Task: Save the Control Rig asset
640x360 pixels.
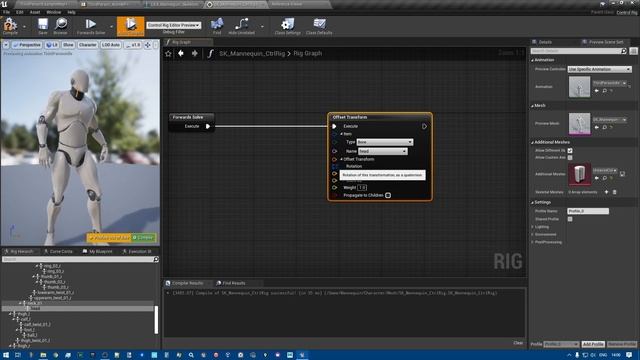Action: (x=43, y=25)
